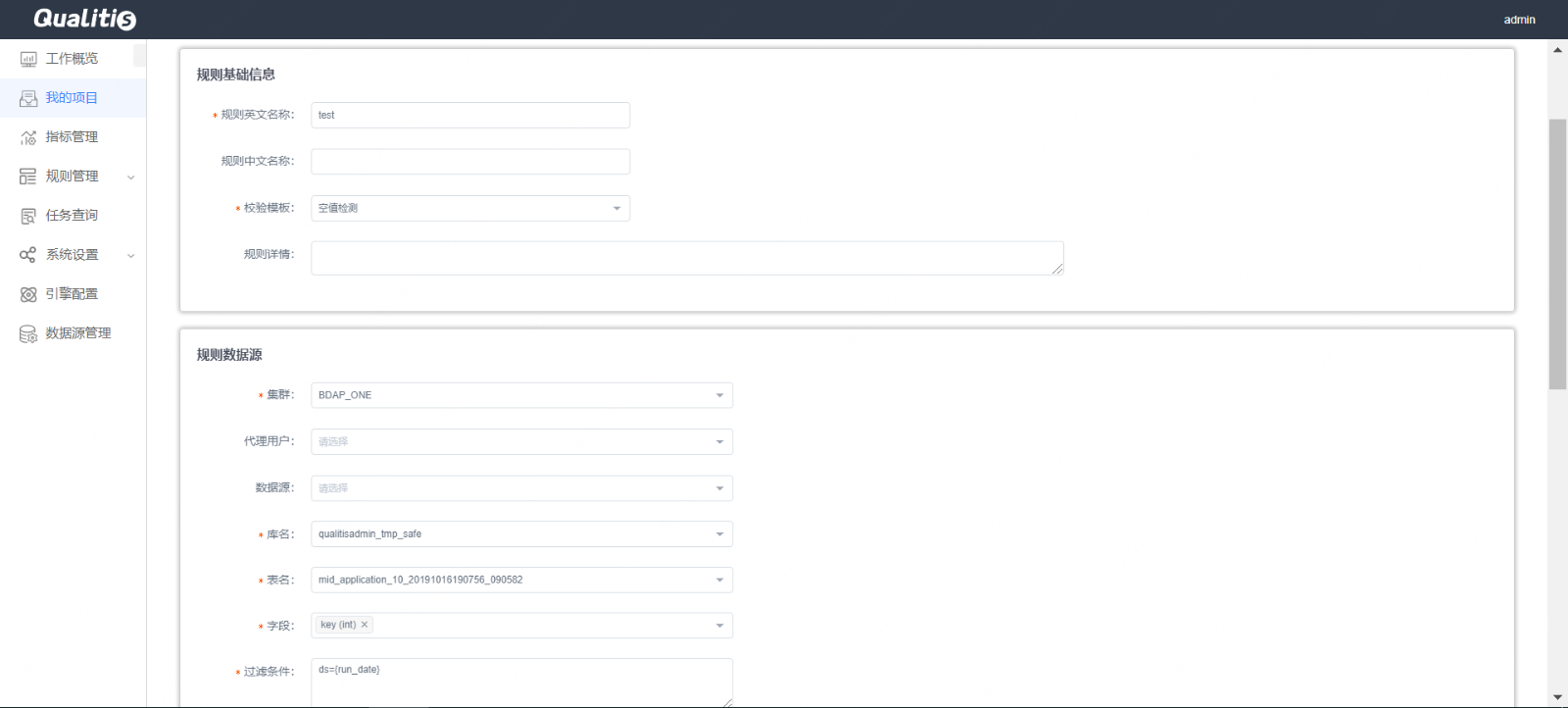This screenshot has width=1568, height=708.
Task: Open the 库名 dropdown
Action: tap(522, 533)
